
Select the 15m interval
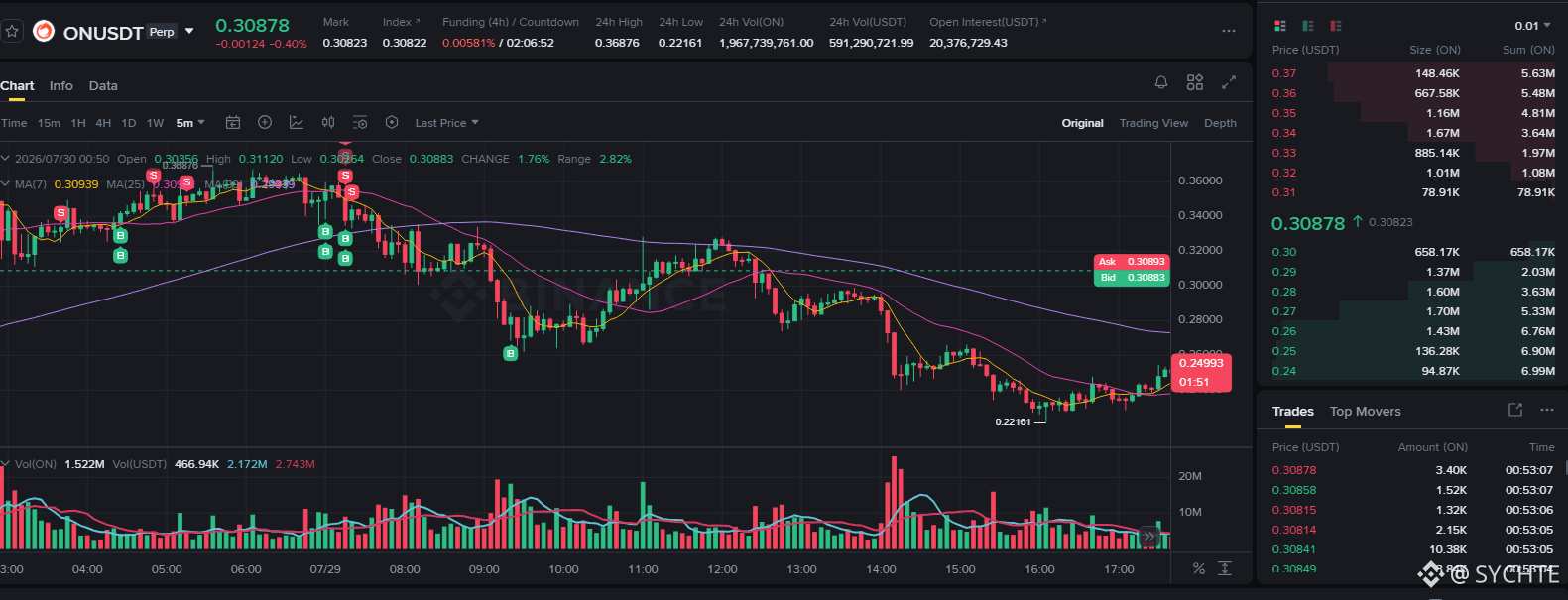[x=49, y=123]
